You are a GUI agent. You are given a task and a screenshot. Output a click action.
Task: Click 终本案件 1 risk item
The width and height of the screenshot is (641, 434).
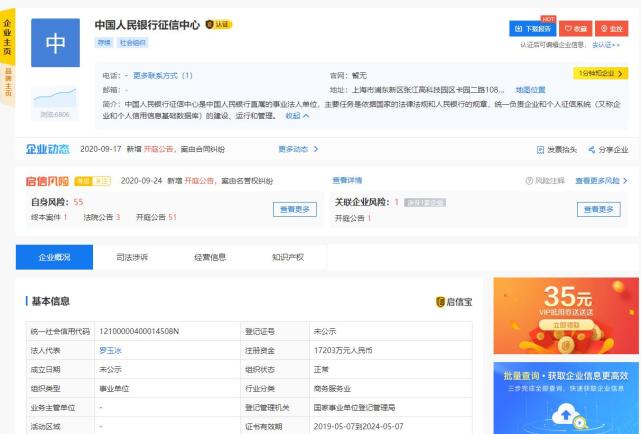[49, 217]
